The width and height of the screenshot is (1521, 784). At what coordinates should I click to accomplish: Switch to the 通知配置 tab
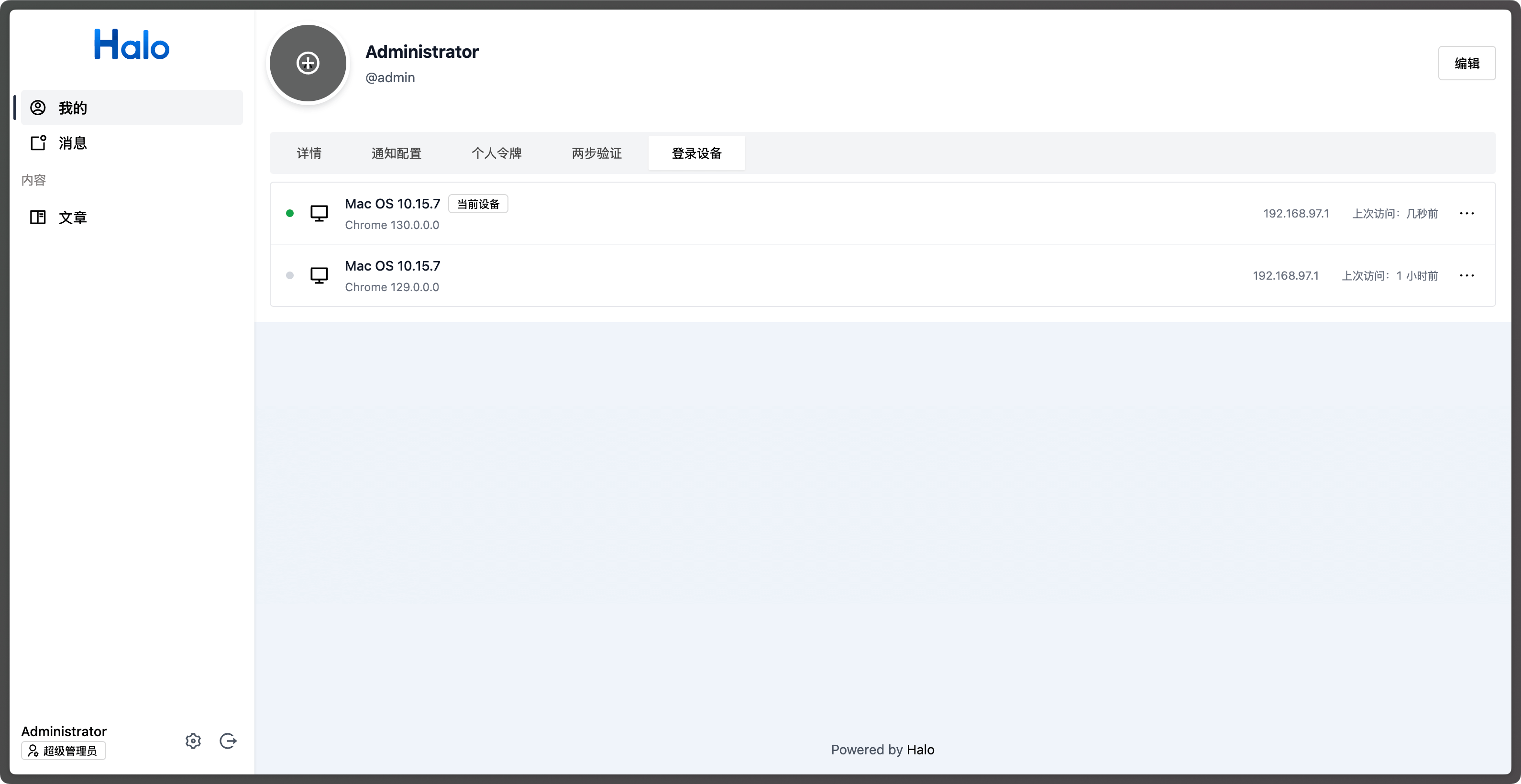pos(396,153)
